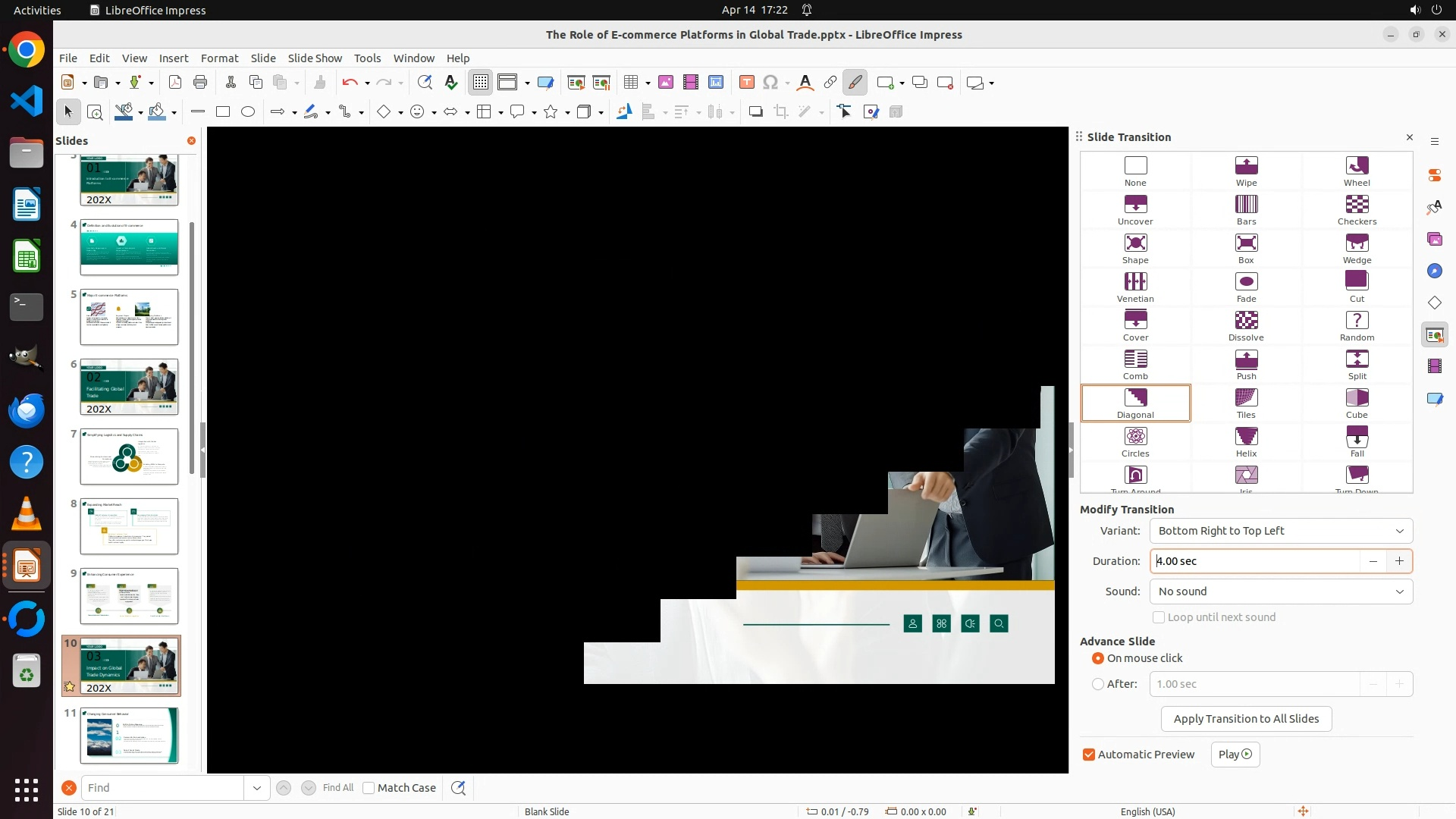1456x819 pixels.
Task: Click the Insert Text Box icon
Action: (746, 83)
